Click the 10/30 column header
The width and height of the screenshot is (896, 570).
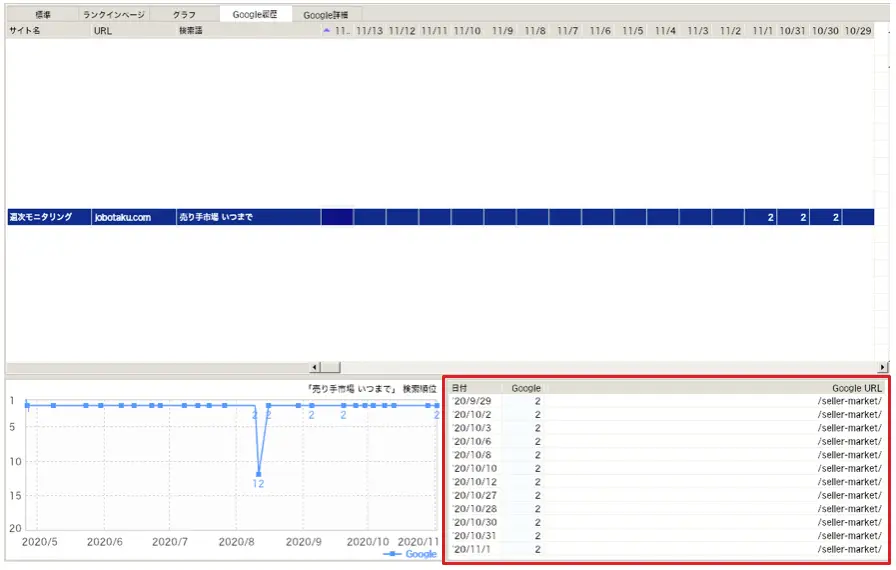pos(825,31)
